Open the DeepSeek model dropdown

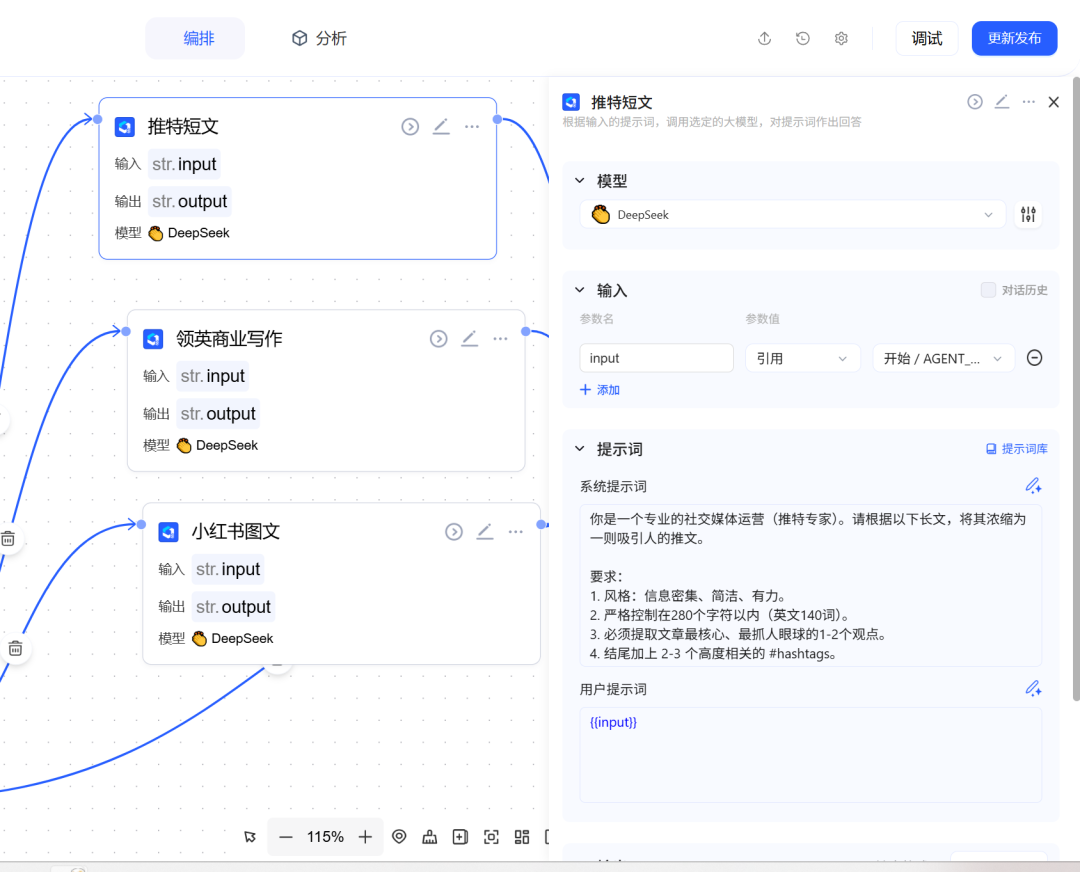[x=792, y=215]
